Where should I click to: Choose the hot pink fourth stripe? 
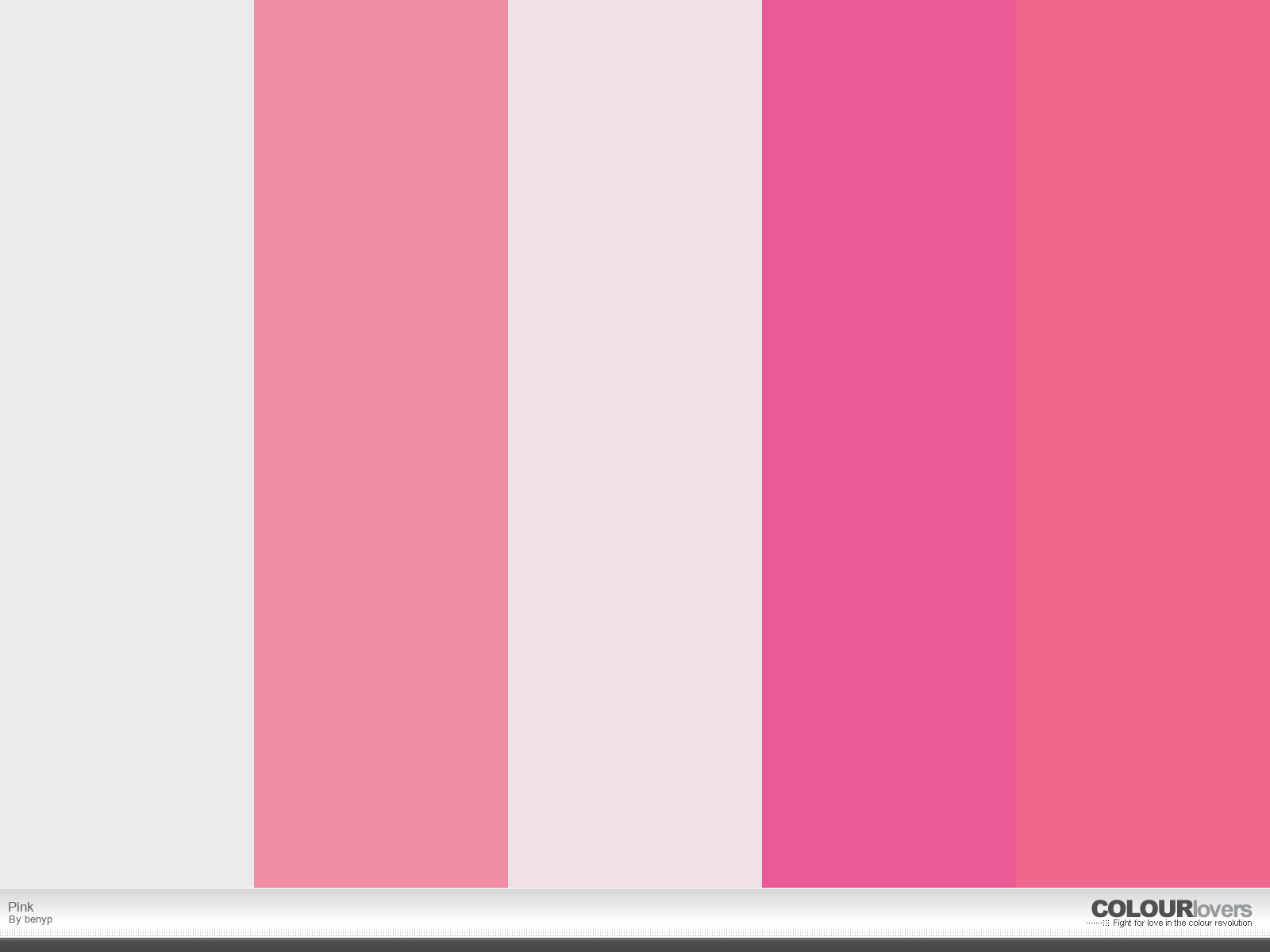pos(889,443)
